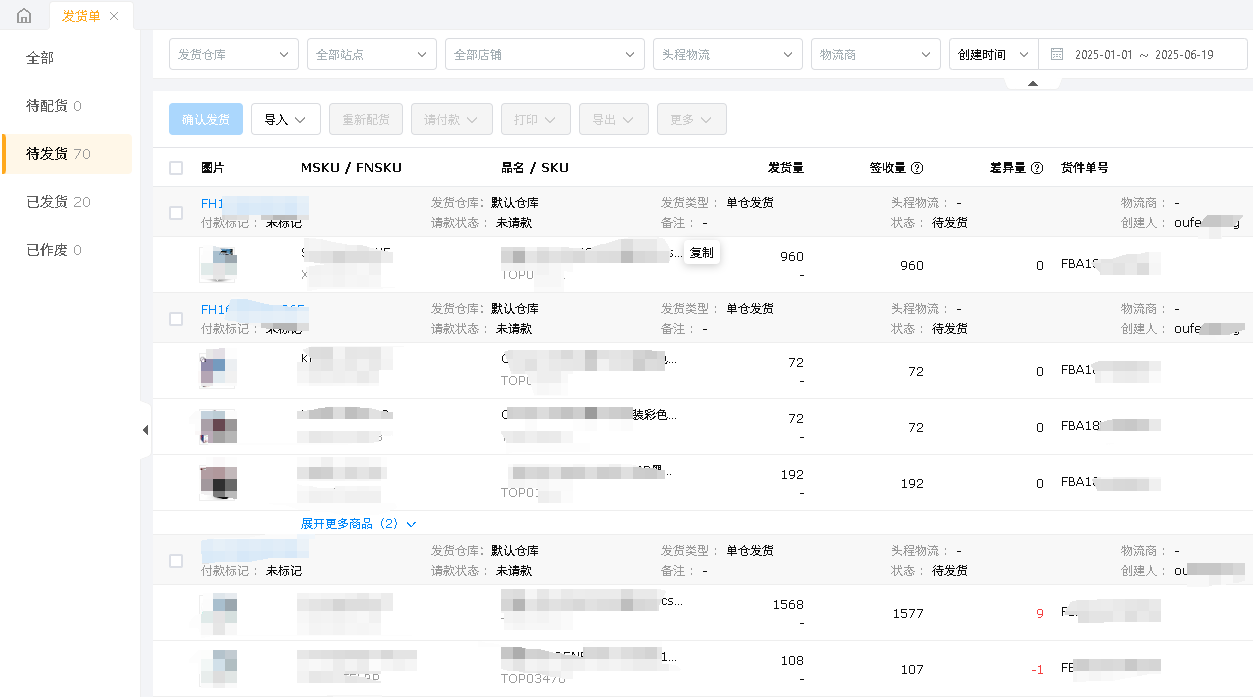Click the help icon beside 签收量
This screenshot has height=697, width=1253.
[917, 168]
